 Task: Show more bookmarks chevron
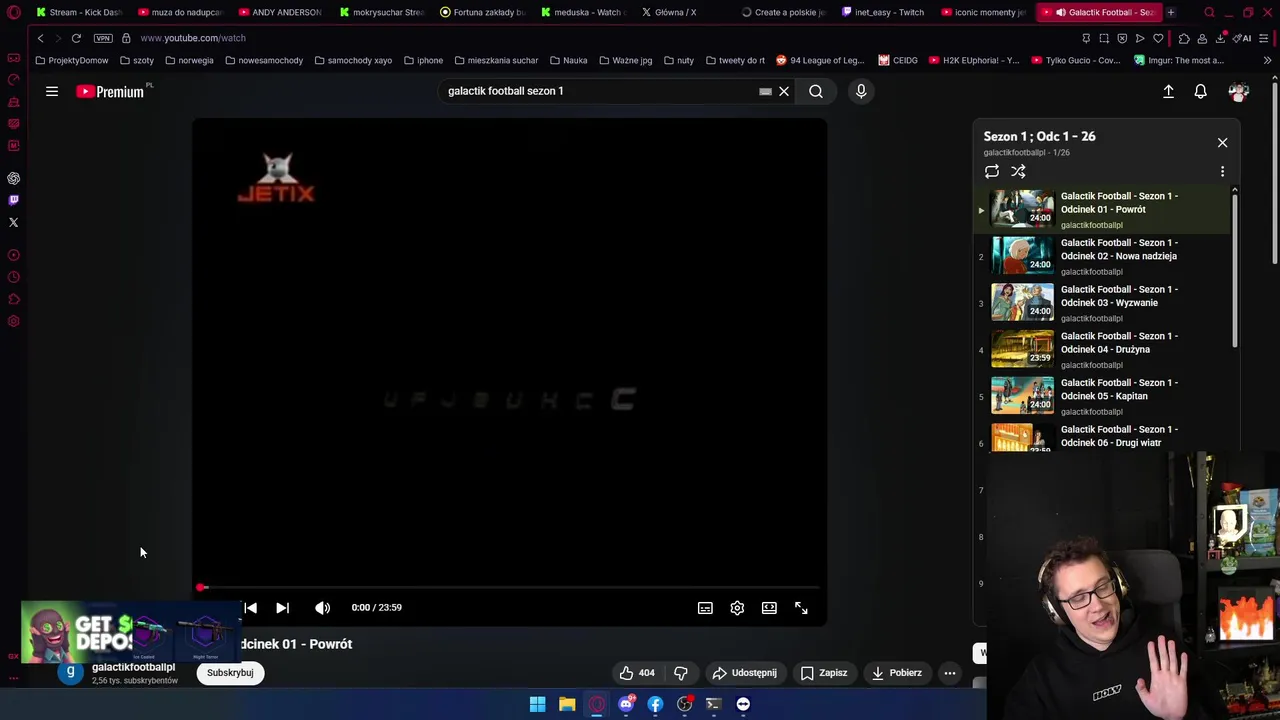coord(1267,60)
